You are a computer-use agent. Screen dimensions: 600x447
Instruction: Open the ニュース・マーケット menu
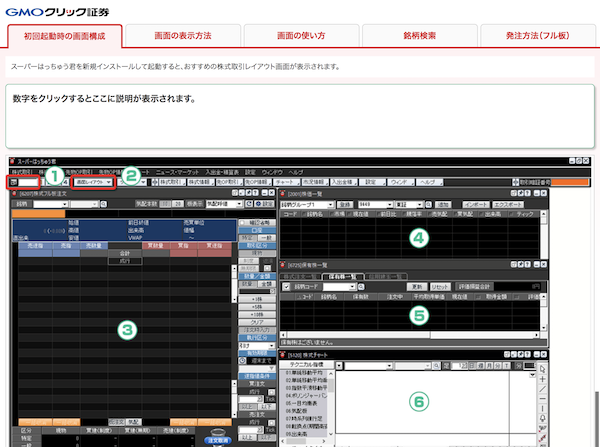pyautogui.click(x=177, y=172)
